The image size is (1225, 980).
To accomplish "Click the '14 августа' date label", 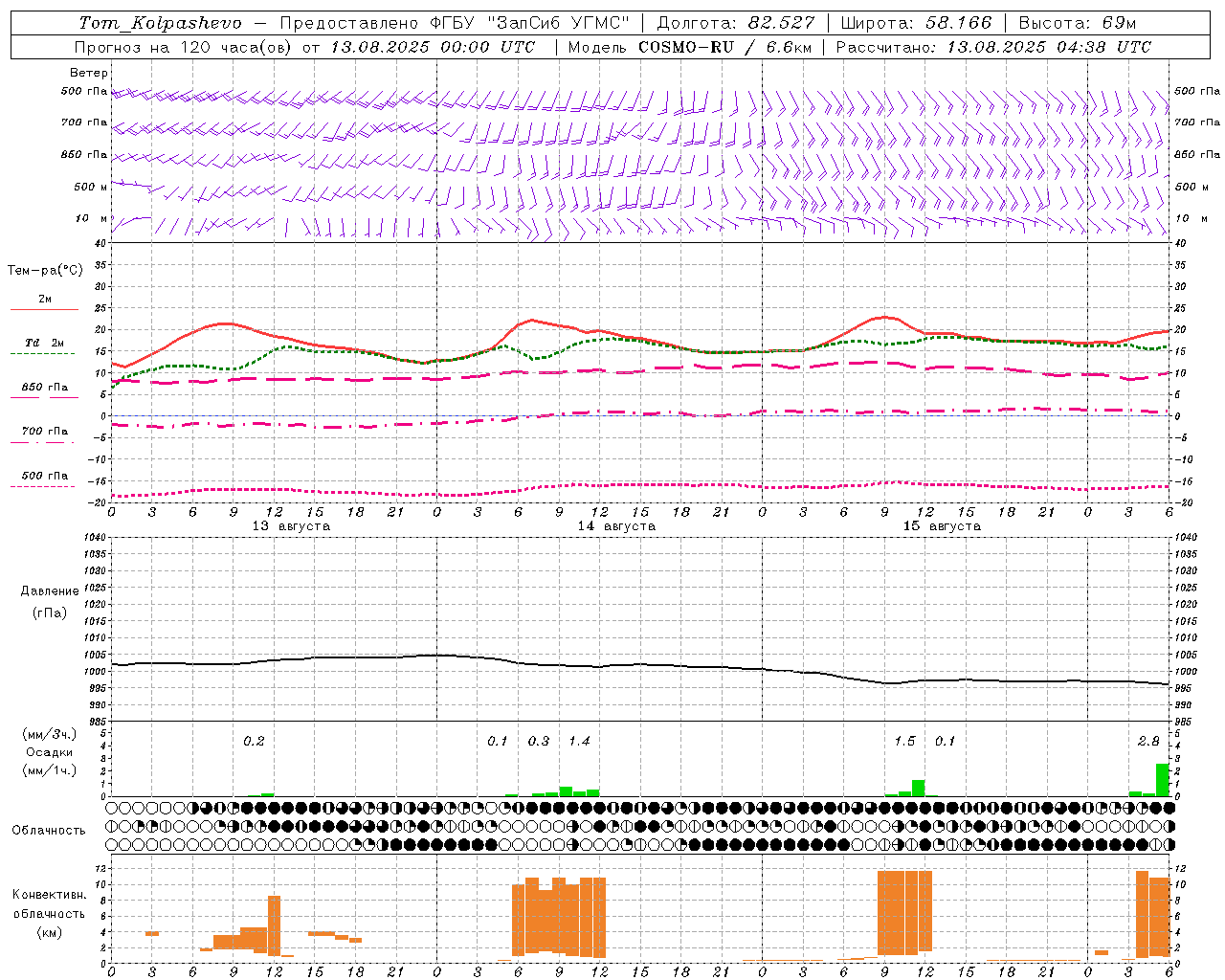I will coord(616,525).
